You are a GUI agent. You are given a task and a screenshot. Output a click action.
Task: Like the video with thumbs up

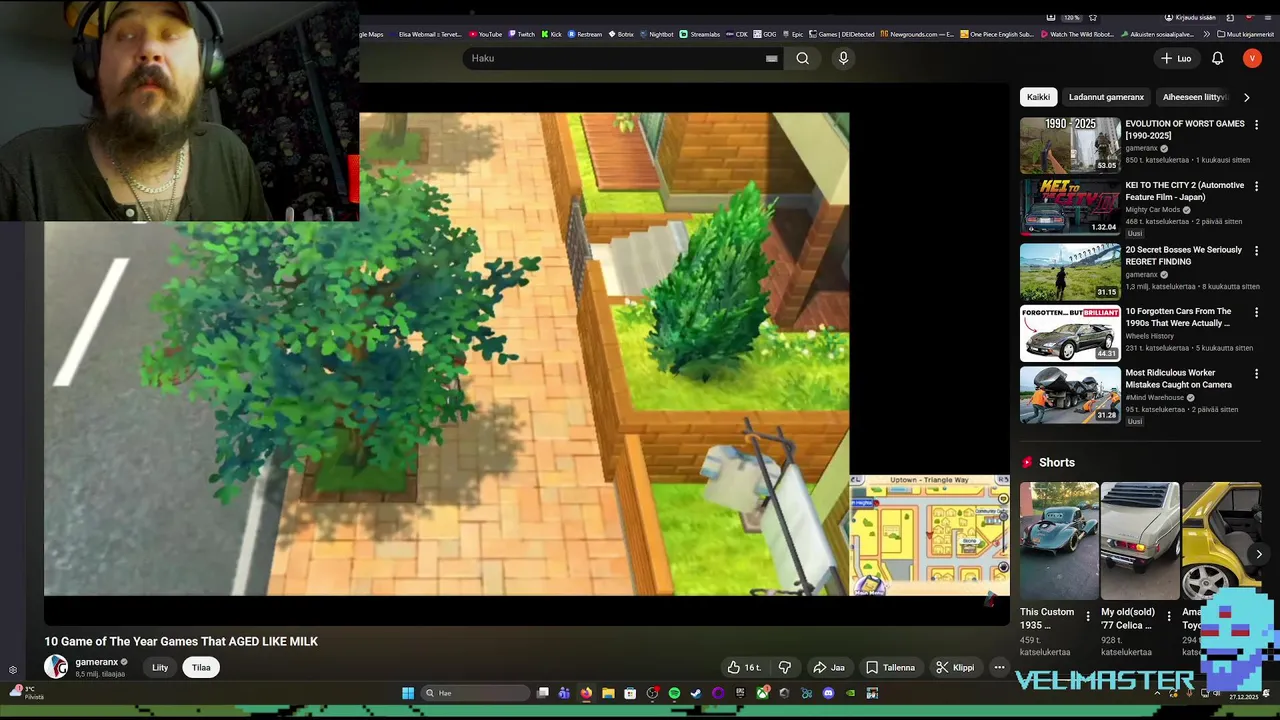pyautogui.click(x=744, y=667)
